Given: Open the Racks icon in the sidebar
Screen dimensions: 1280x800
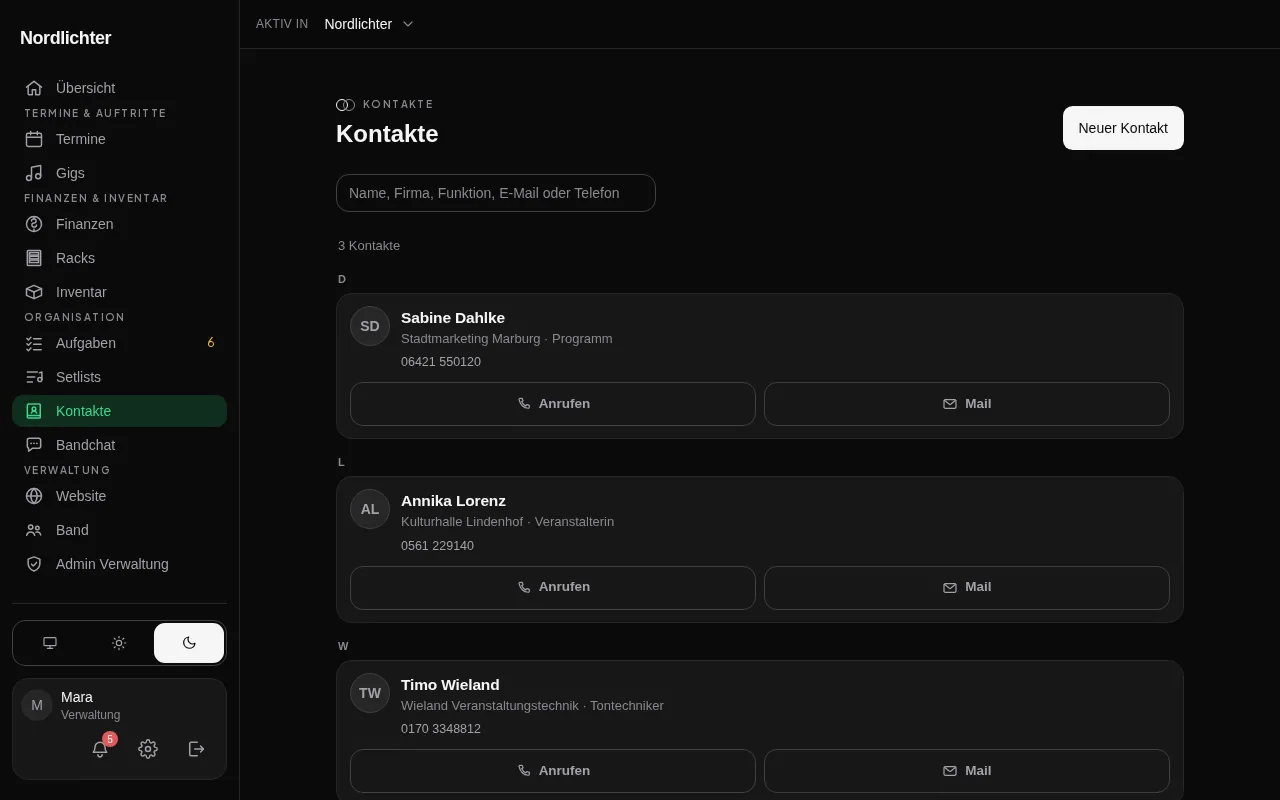Looking at the screenshot, I should point(34,258).
